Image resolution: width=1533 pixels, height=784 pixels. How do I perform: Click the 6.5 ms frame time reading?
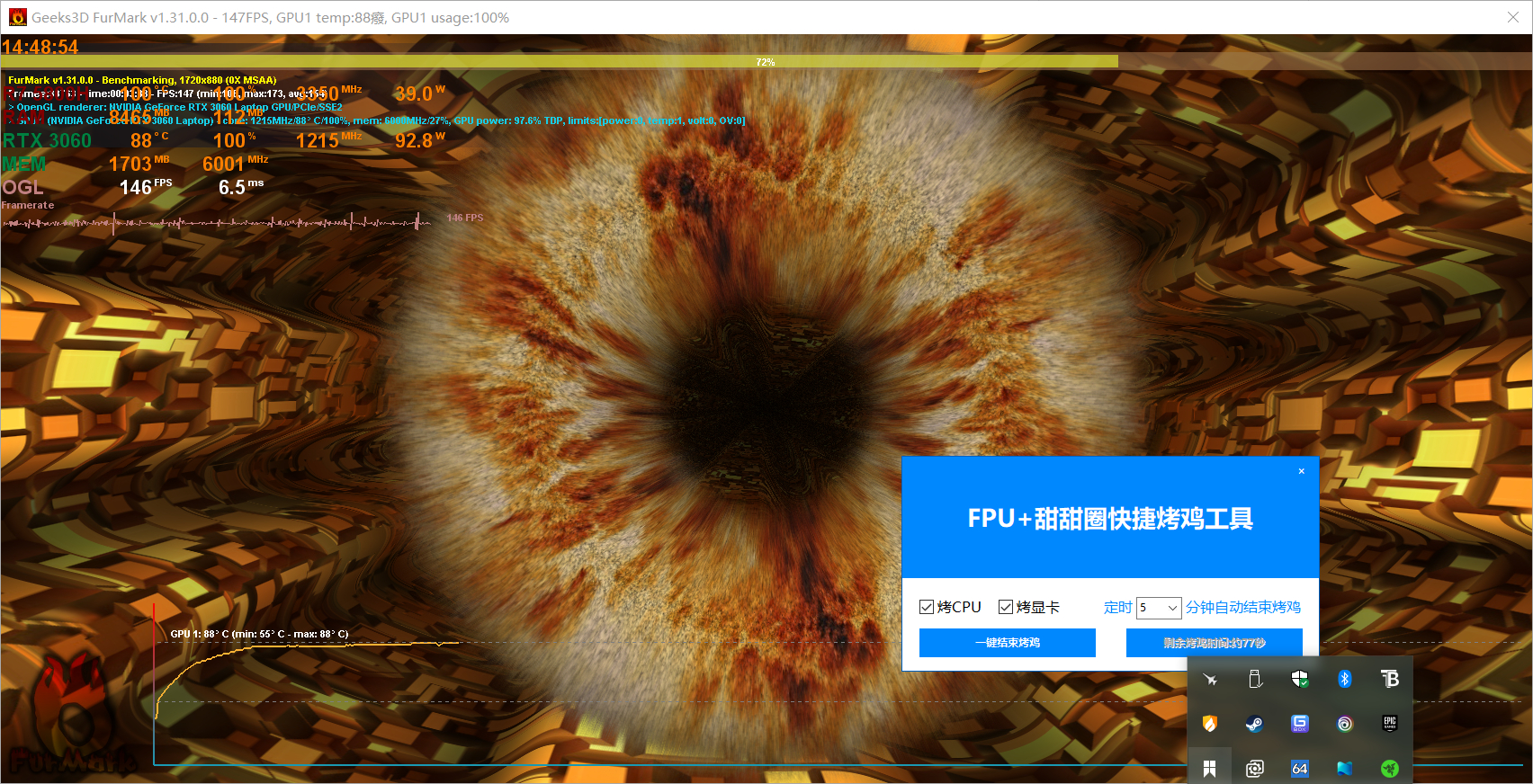(241, 187)
